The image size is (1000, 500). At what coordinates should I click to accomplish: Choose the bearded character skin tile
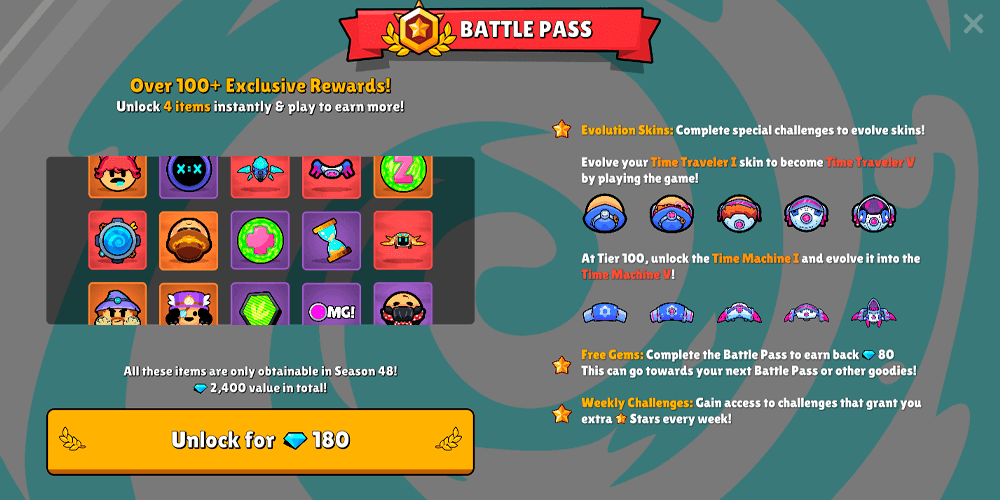click(x=189, y=240)
